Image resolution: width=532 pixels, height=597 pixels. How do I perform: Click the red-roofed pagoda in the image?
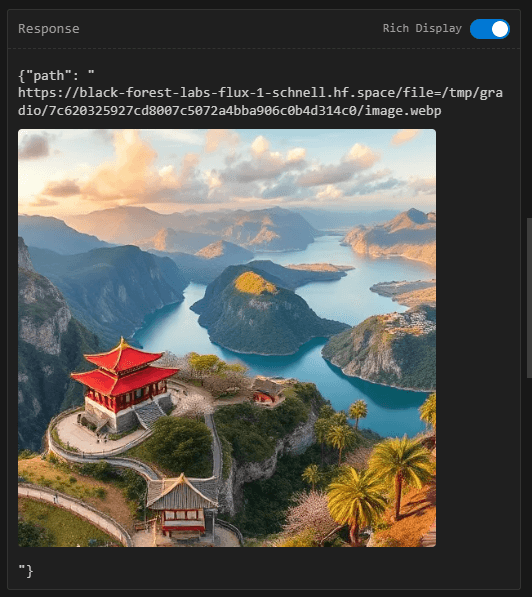123,379
